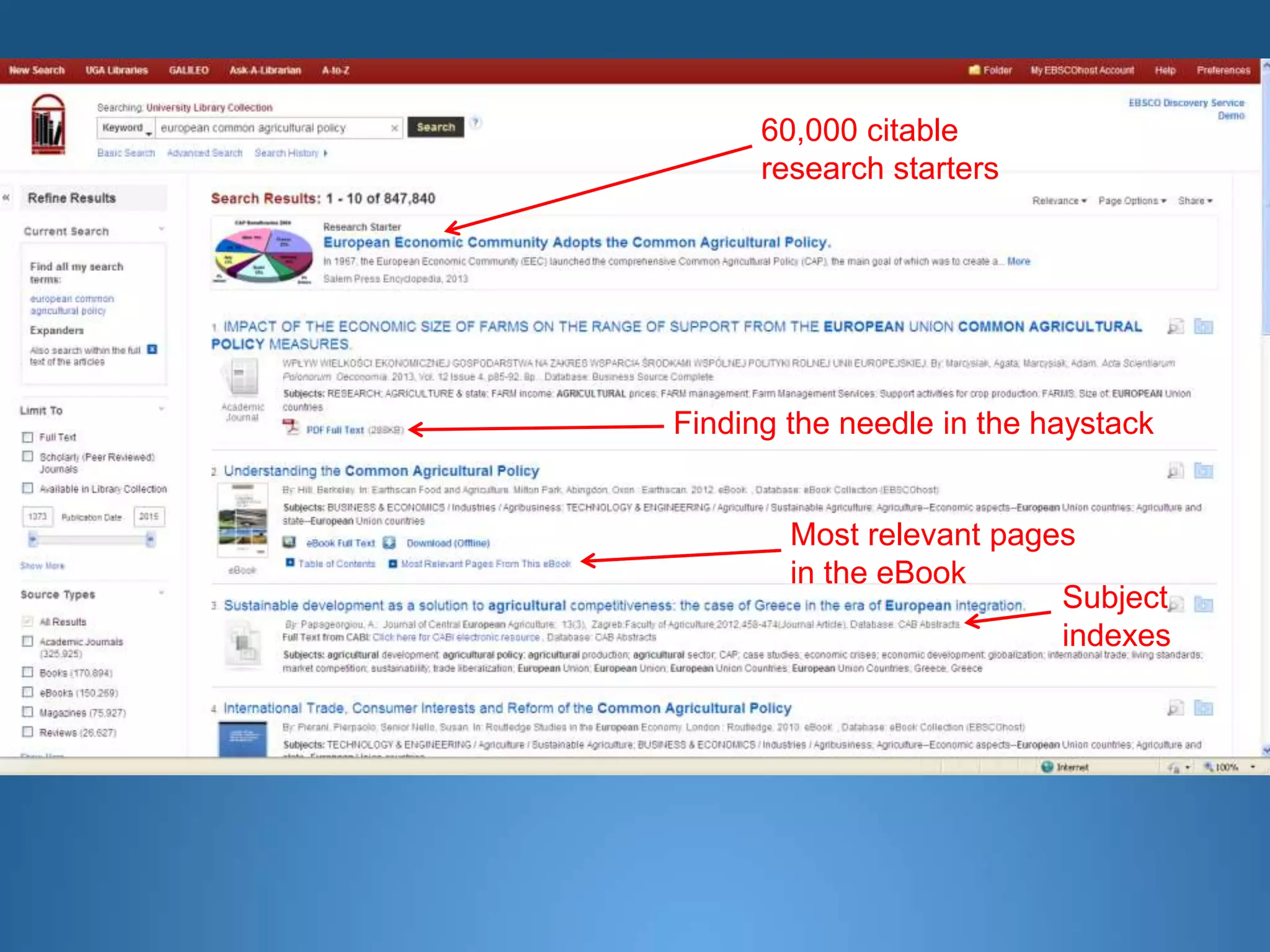
Task: Click the Download (Offline) icon
Action: 389,542
